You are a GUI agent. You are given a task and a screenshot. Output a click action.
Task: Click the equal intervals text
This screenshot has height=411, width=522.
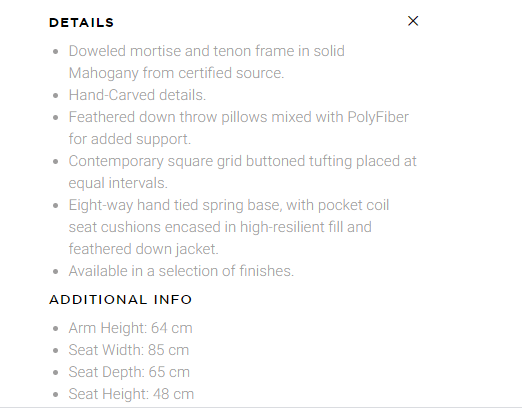[118, 183]
